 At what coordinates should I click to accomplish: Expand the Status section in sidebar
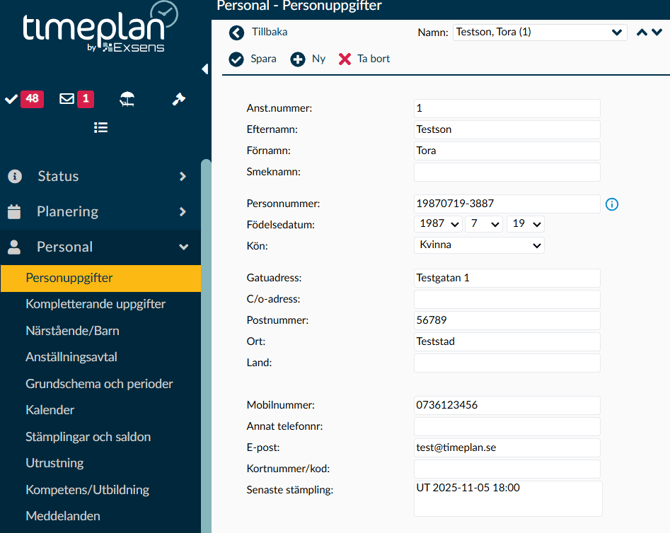[100, 176]
